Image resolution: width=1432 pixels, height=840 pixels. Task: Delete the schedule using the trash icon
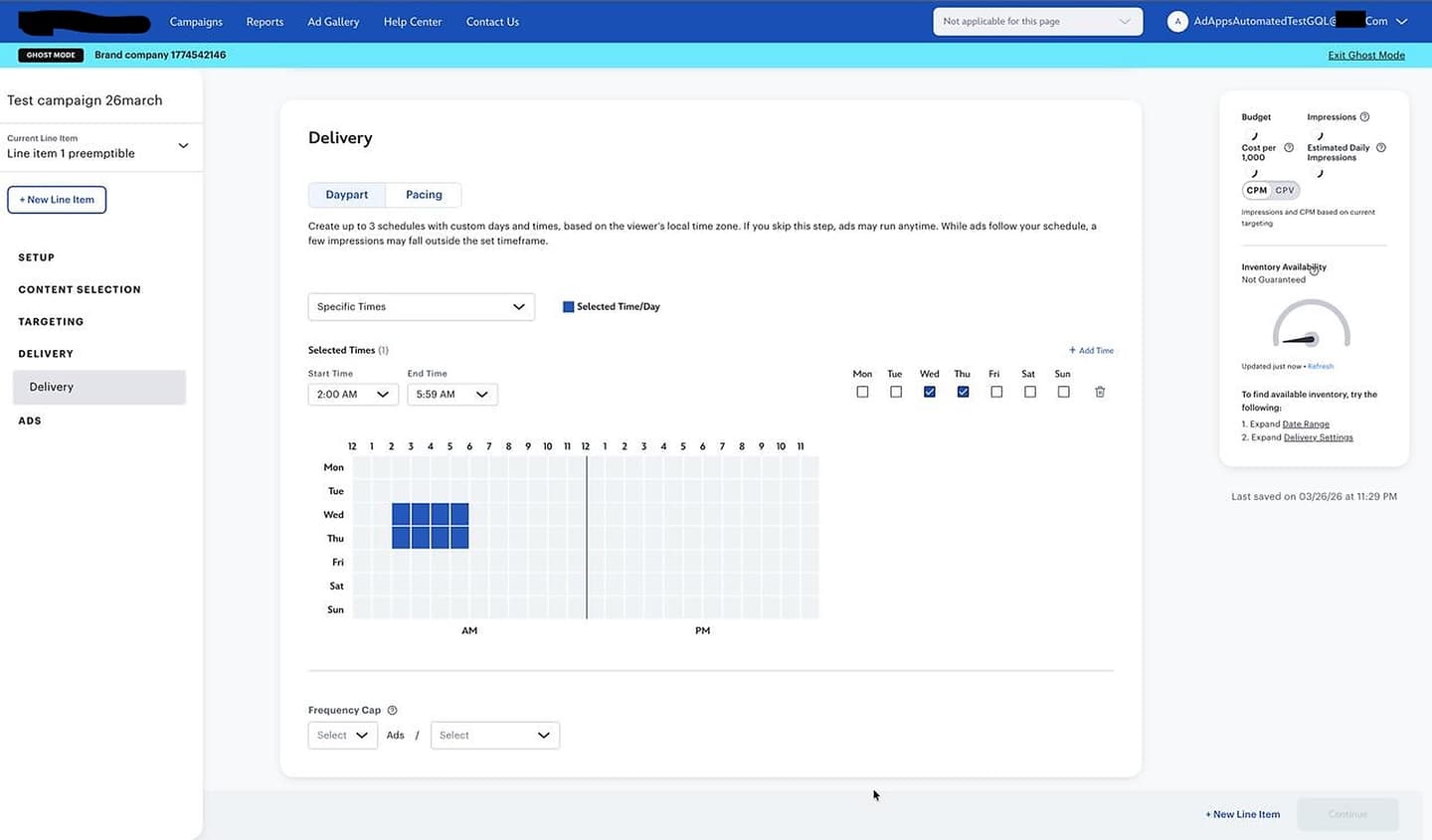[1100, 391]
